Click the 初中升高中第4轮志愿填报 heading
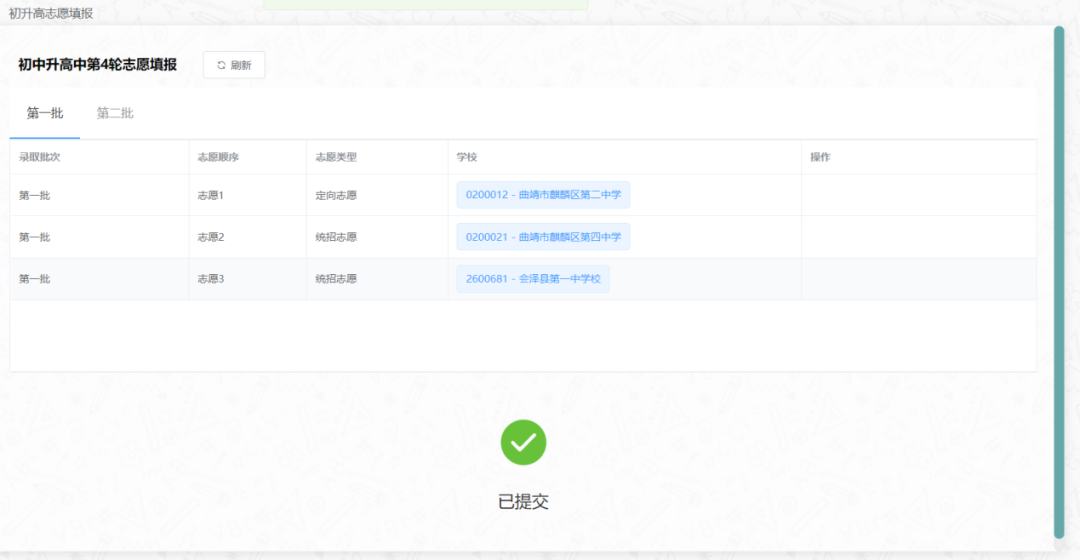1080x560 pixels. 97,65
